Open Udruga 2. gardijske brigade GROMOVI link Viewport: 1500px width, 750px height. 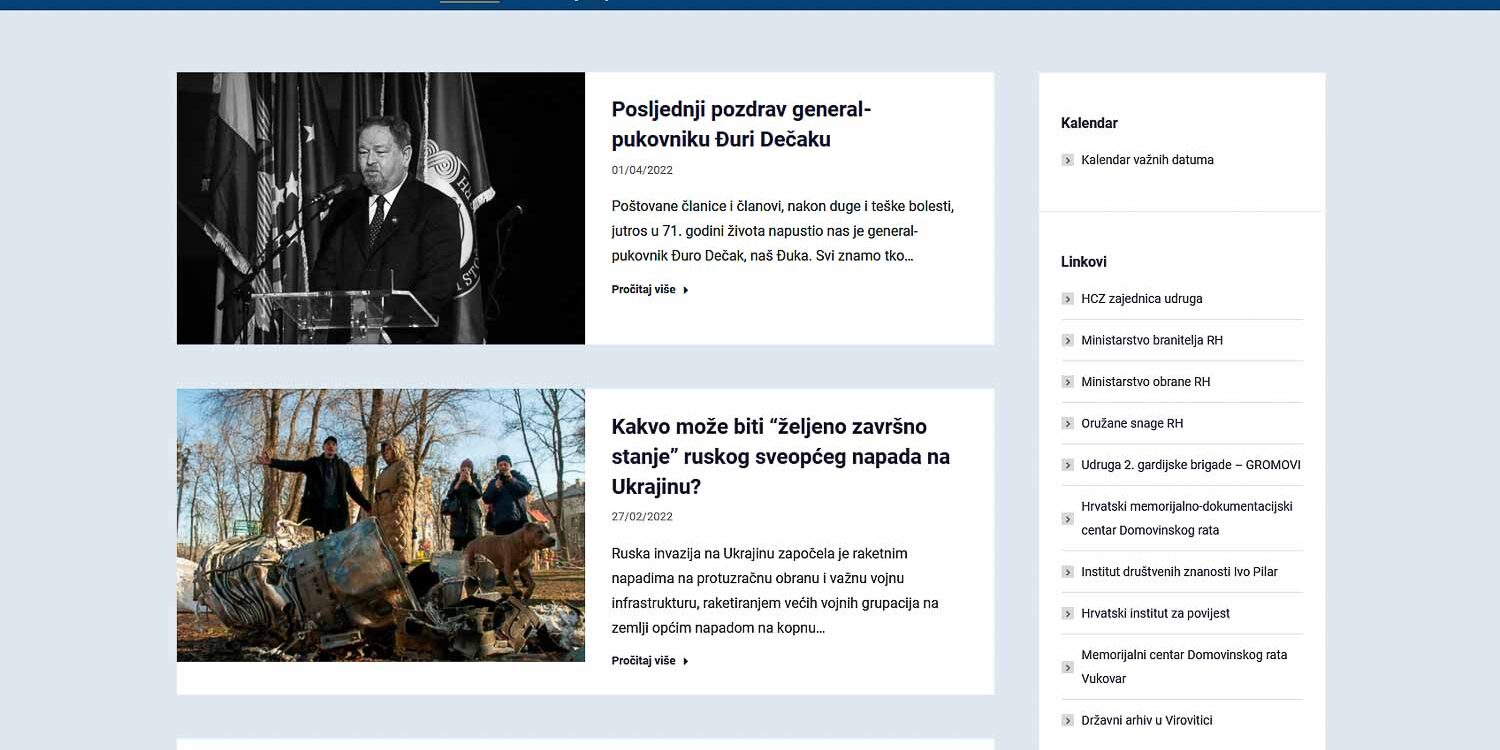[x=1190, y=465]
